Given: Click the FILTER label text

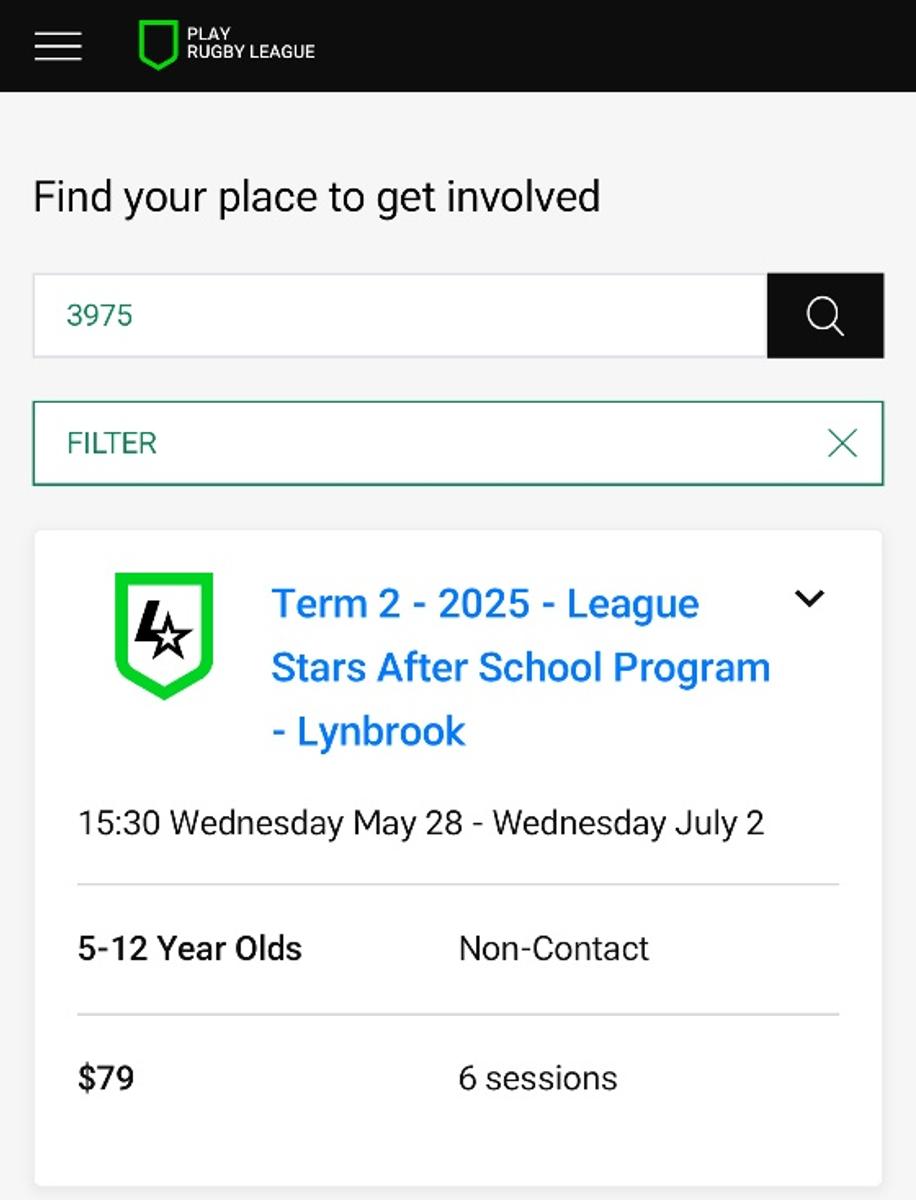Looking at the screenshot, I should [x=112, y=443].
